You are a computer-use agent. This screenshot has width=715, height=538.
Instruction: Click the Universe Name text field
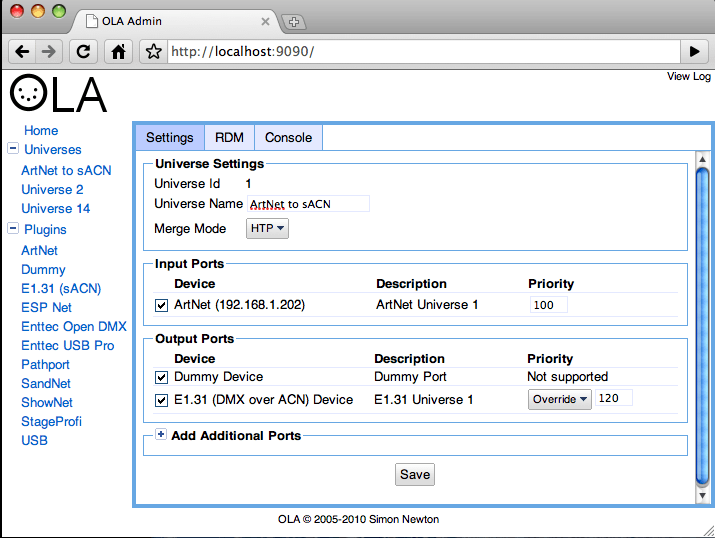[308, 204]
